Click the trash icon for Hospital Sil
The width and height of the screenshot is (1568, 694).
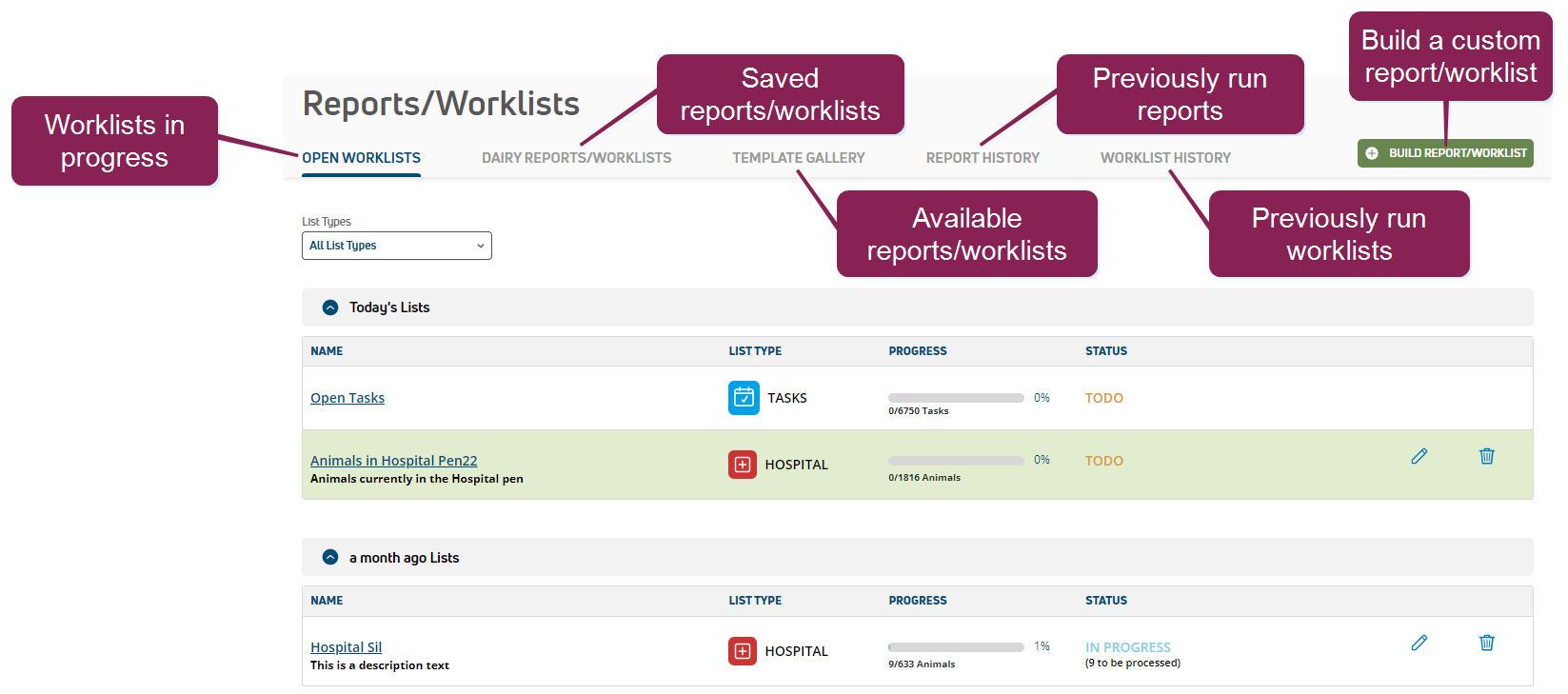click(1486, 644)
